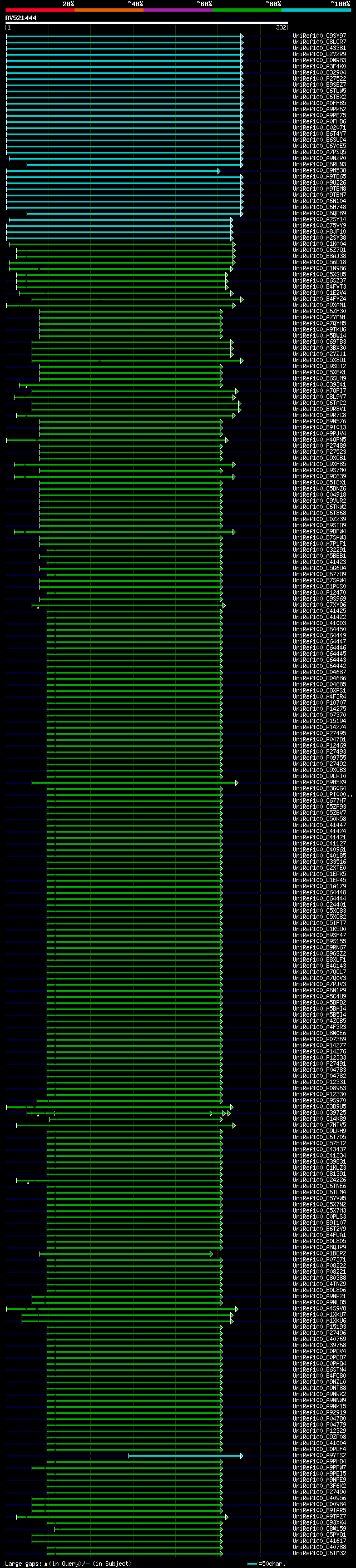
Task: Open hit UniRef100_Q9SY97
Action: pos(319,36)
